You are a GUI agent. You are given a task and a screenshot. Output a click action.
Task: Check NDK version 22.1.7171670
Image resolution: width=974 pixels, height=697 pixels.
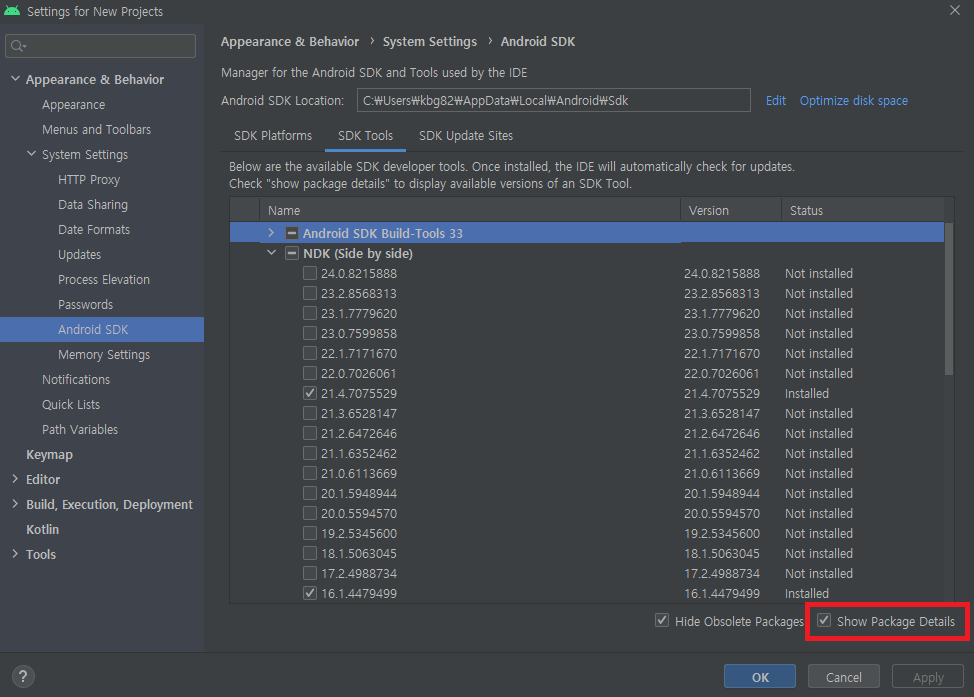click(x=309, y=353)
